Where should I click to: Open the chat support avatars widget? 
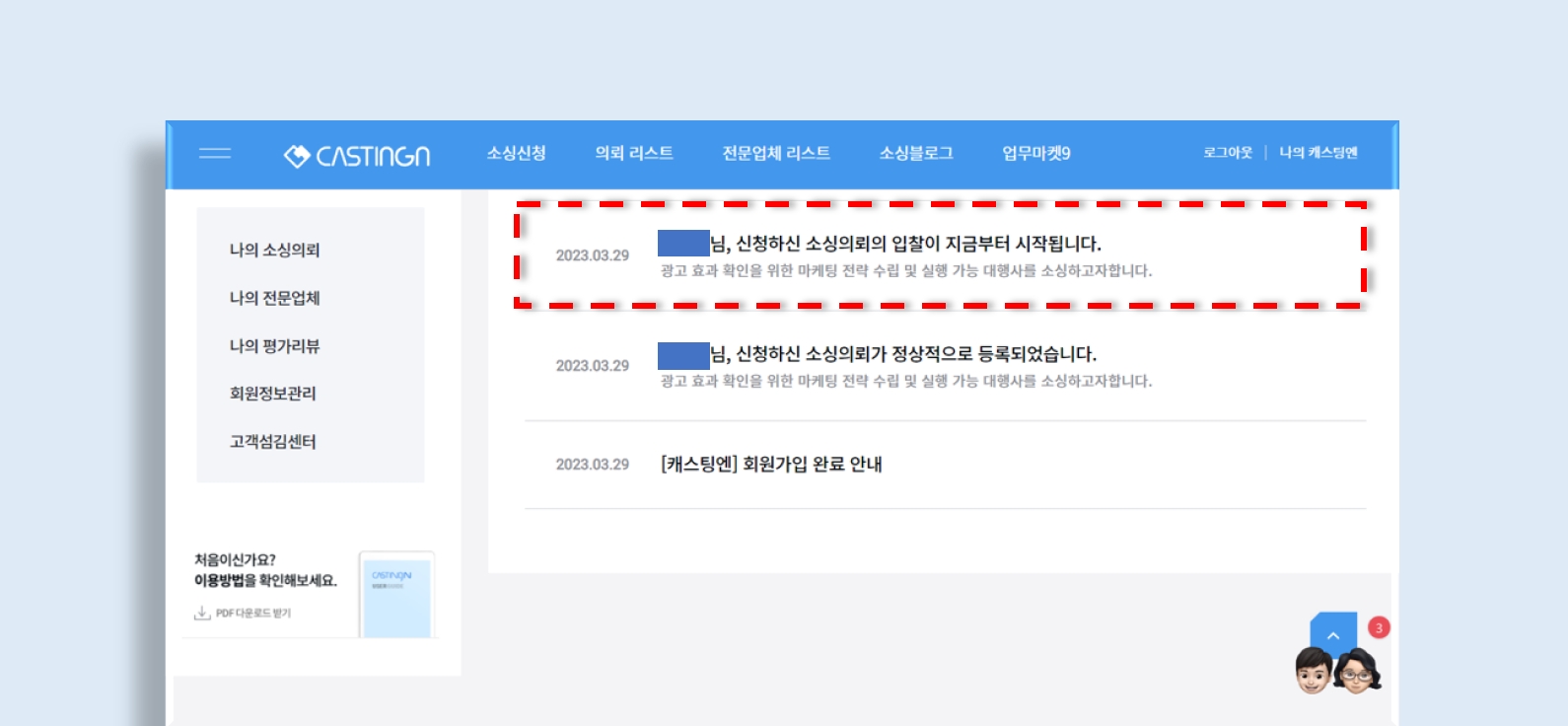(1337, 671)
